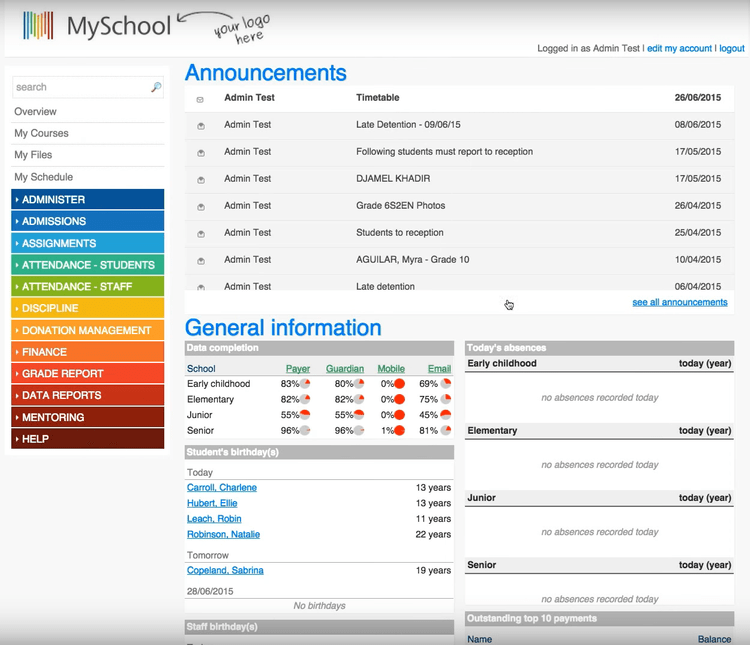Sort data completion by Payer column
This screenshot has height=645, width=750.
pyautogui.click(x=298, y=368)
